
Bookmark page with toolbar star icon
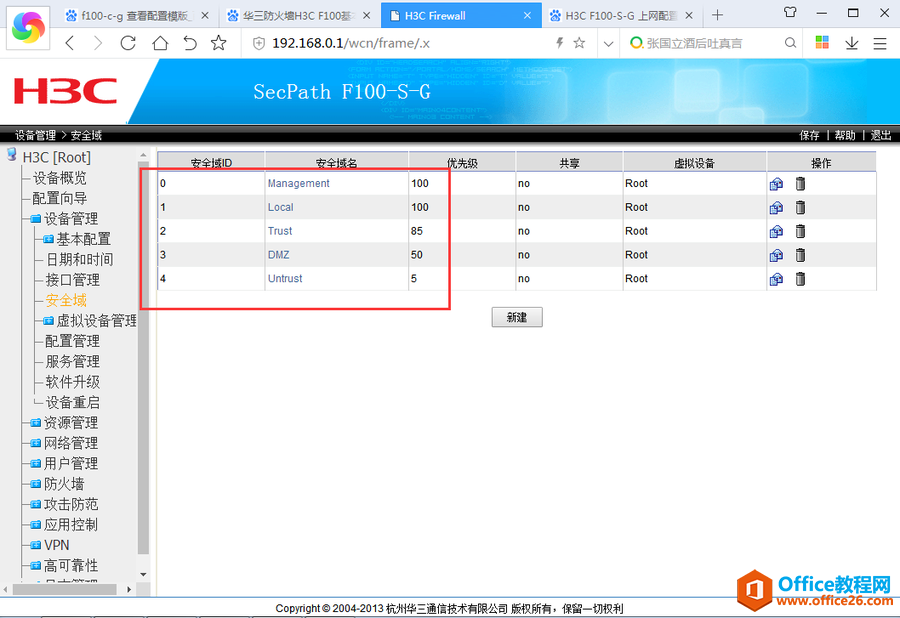coord(219,43)
